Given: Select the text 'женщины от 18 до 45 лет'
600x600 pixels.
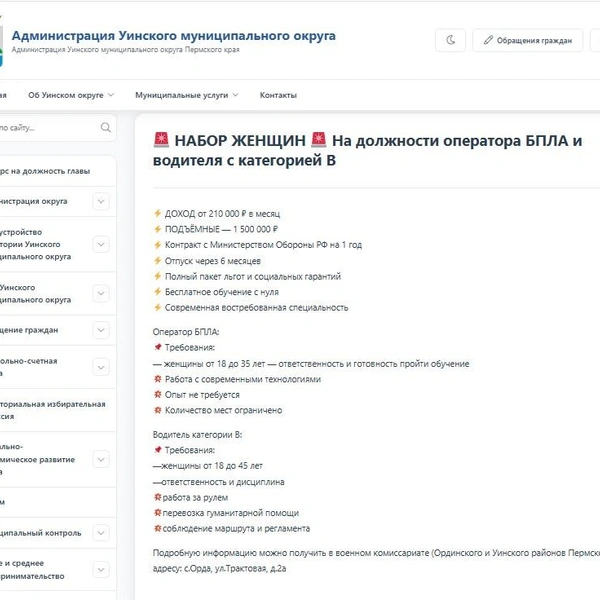Looking at the screenshot, I should (x=212, y=466).
